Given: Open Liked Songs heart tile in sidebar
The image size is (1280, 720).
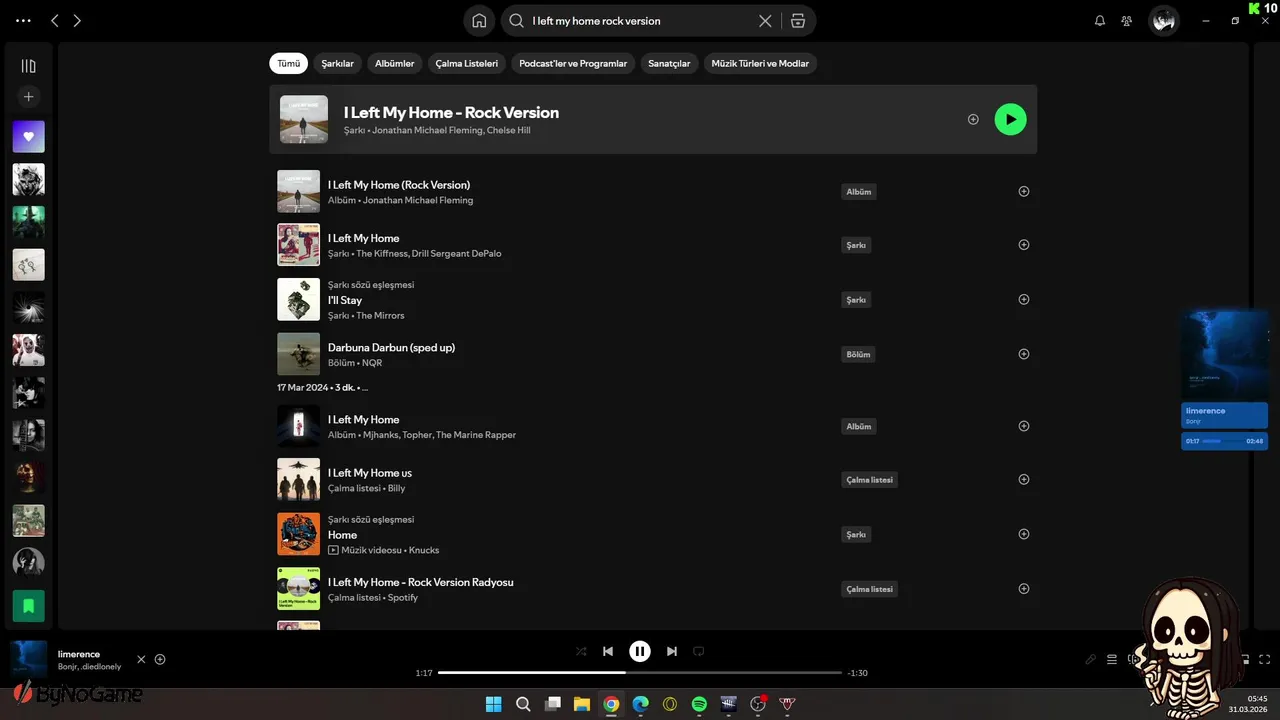Looking at the screenshot, I should pos(28,137).
